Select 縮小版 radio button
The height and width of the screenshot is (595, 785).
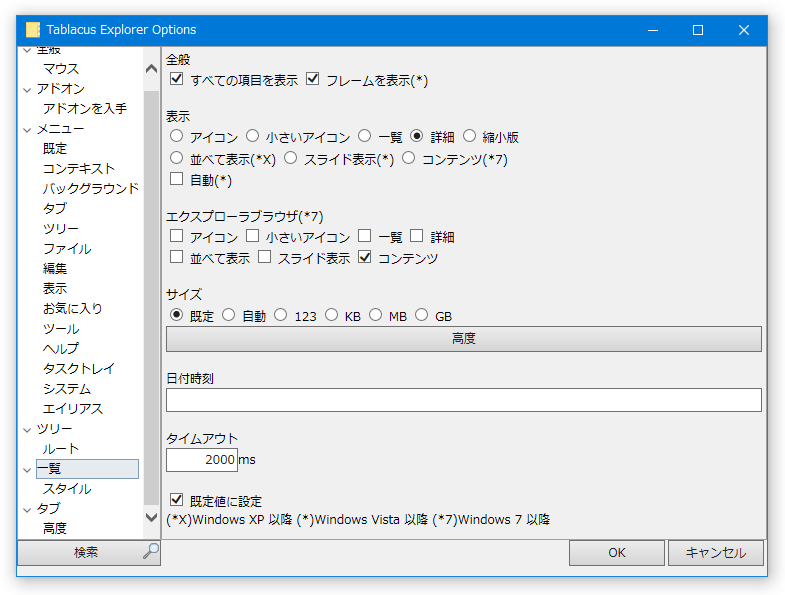(x=469, y=136)
